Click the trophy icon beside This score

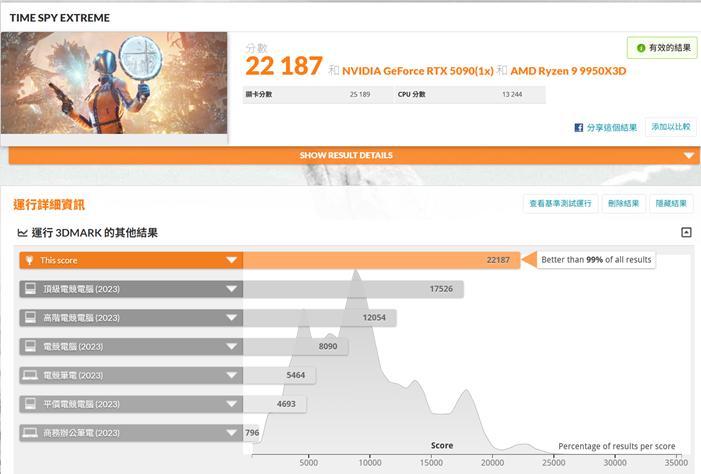point(29,260)
